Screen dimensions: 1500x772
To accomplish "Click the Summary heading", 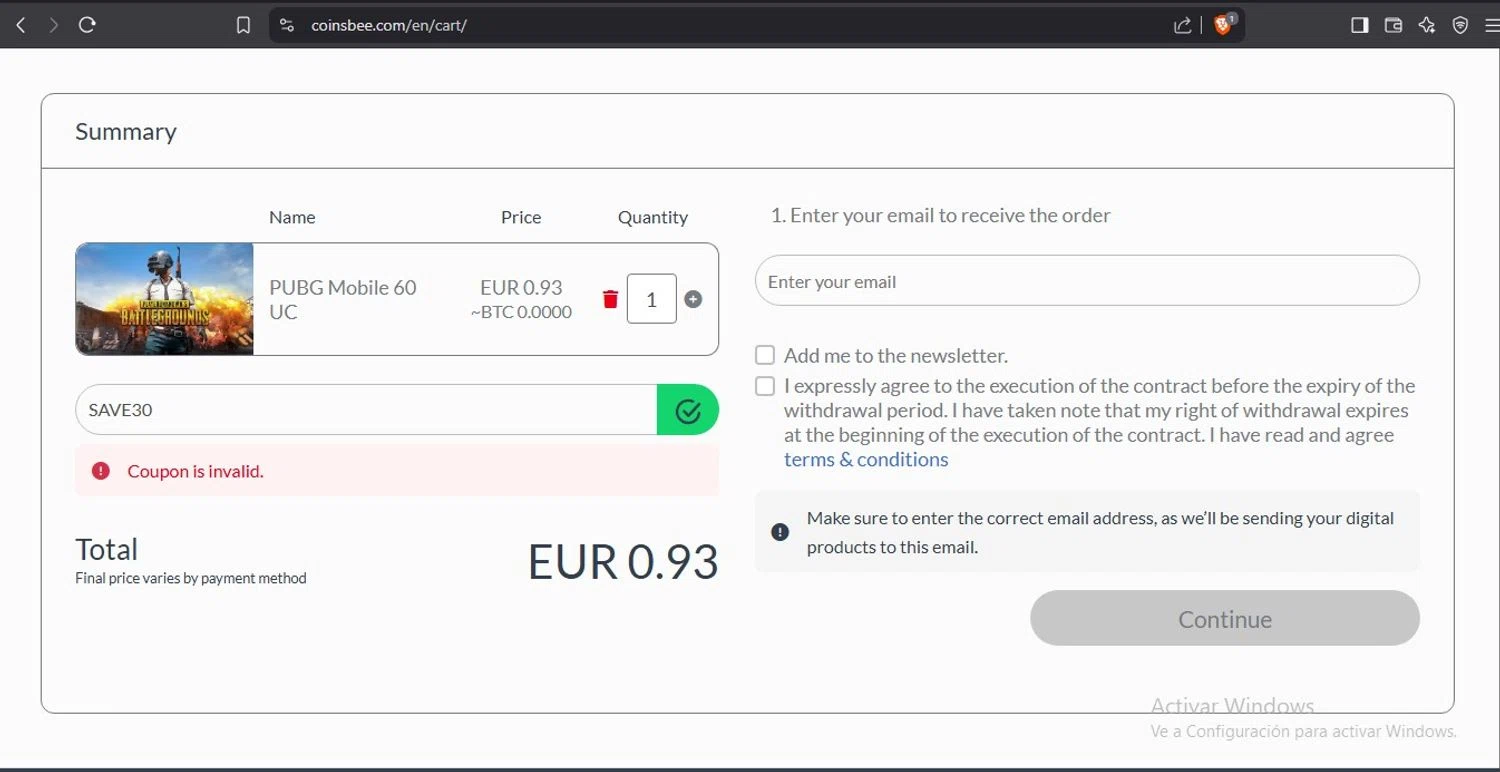I will pos(126,132).
